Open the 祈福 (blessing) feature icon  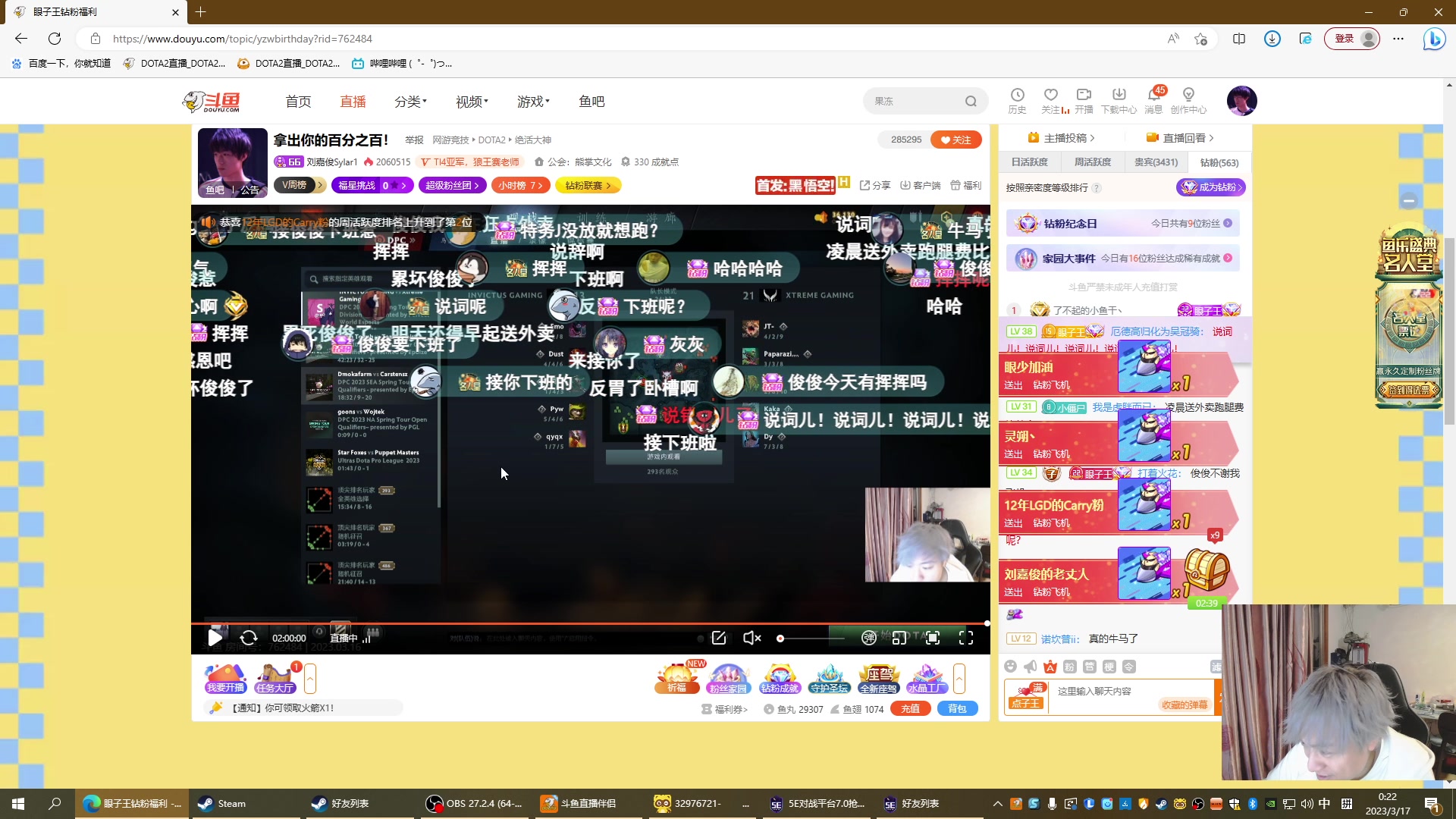coord(677,677)
